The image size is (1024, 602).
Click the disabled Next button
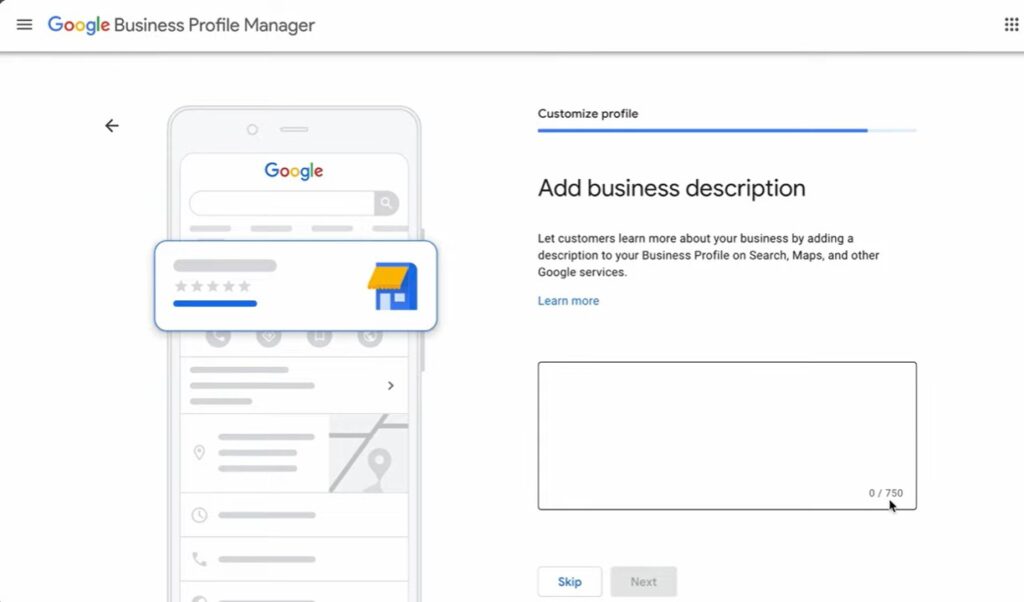(643, 581)
